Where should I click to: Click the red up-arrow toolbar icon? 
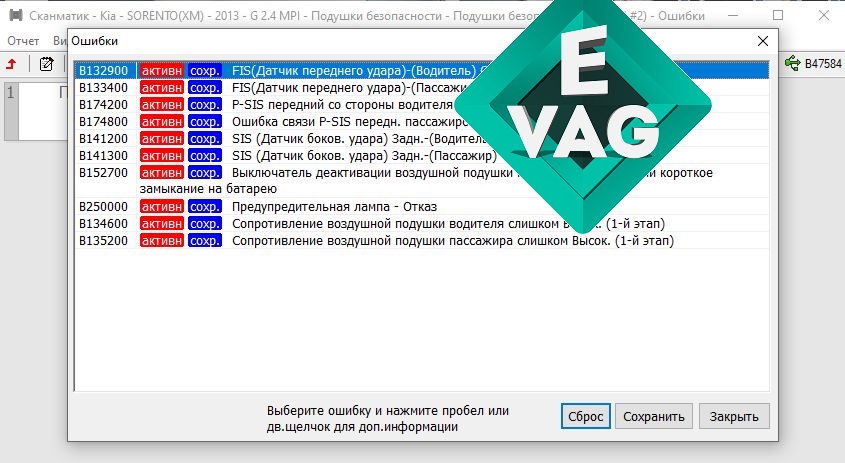[x=11, y=64]
